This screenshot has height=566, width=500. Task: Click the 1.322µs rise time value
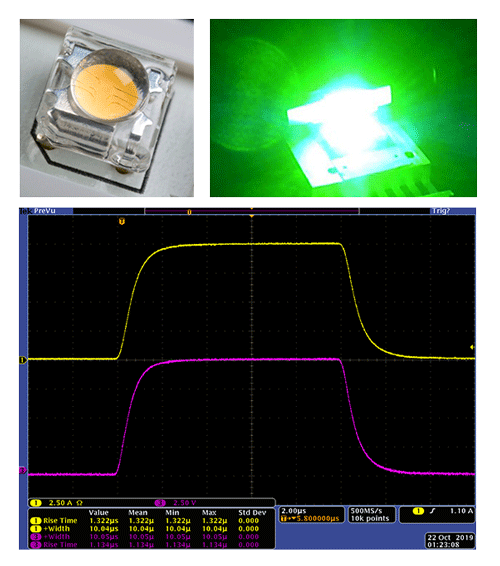[x=104, y=521]
